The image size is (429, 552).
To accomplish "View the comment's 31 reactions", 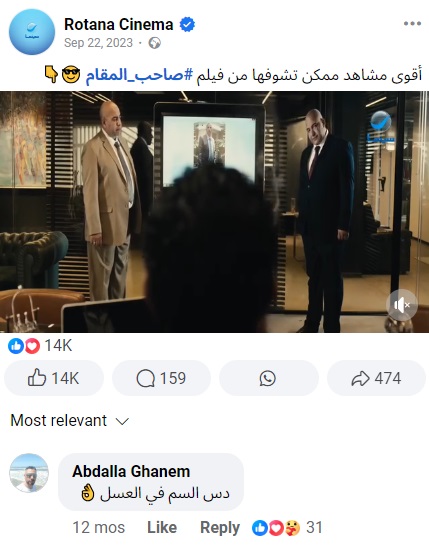I will click(287, 527).
